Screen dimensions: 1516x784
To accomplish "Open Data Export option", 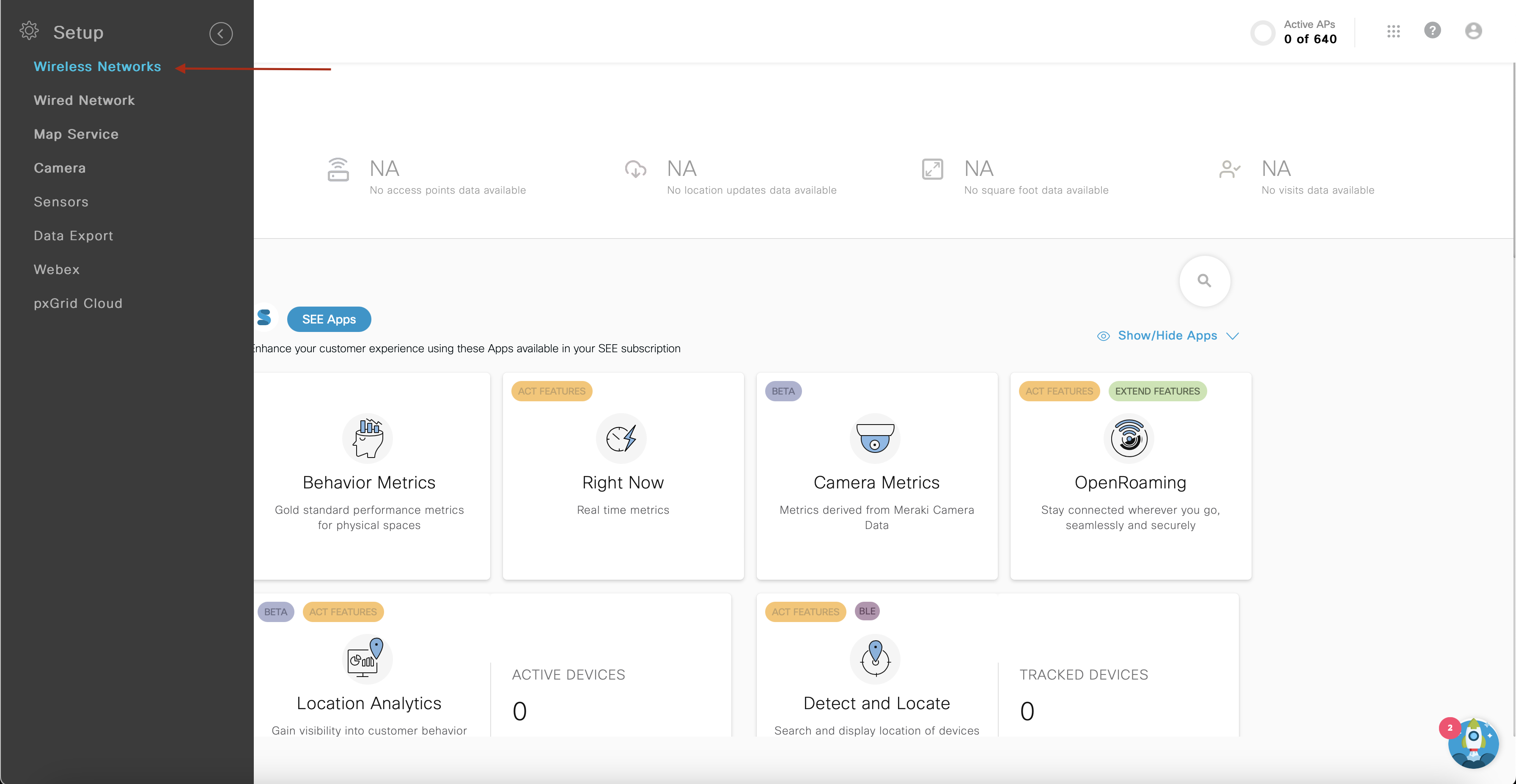I will pyautogui.click(x=74, y=236).
